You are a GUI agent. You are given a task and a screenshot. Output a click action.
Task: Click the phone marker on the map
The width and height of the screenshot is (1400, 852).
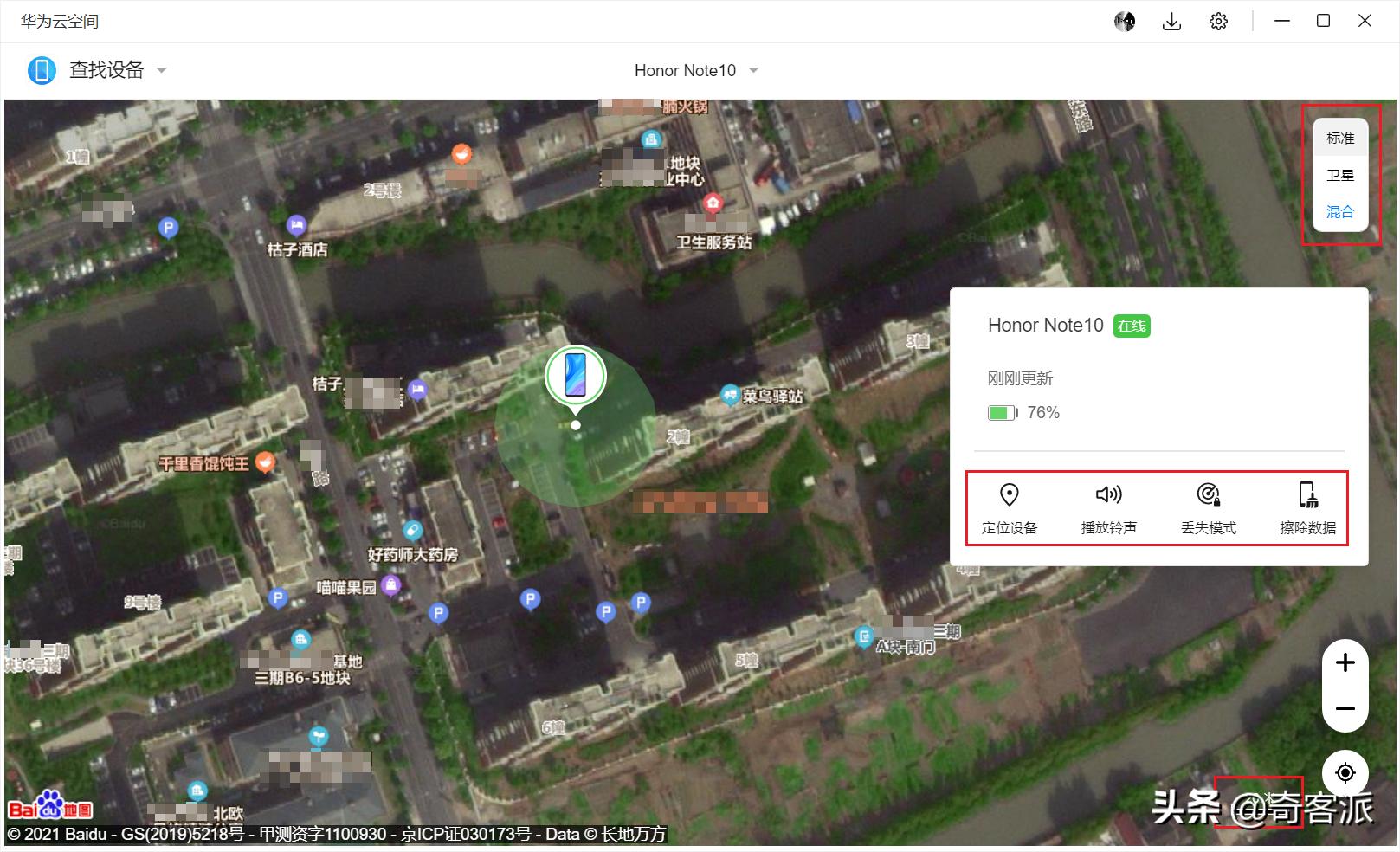576,376
